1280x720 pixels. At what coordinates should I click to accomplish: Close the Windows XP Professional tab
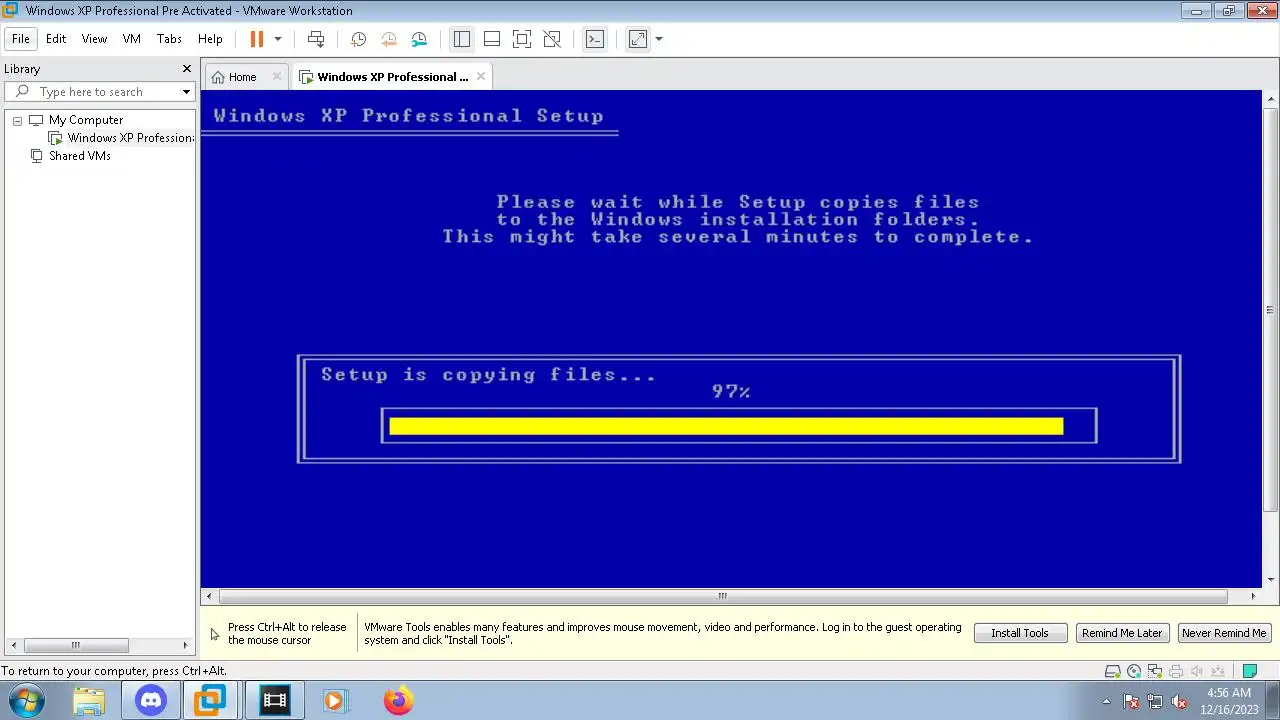click(x=481, y=76)
